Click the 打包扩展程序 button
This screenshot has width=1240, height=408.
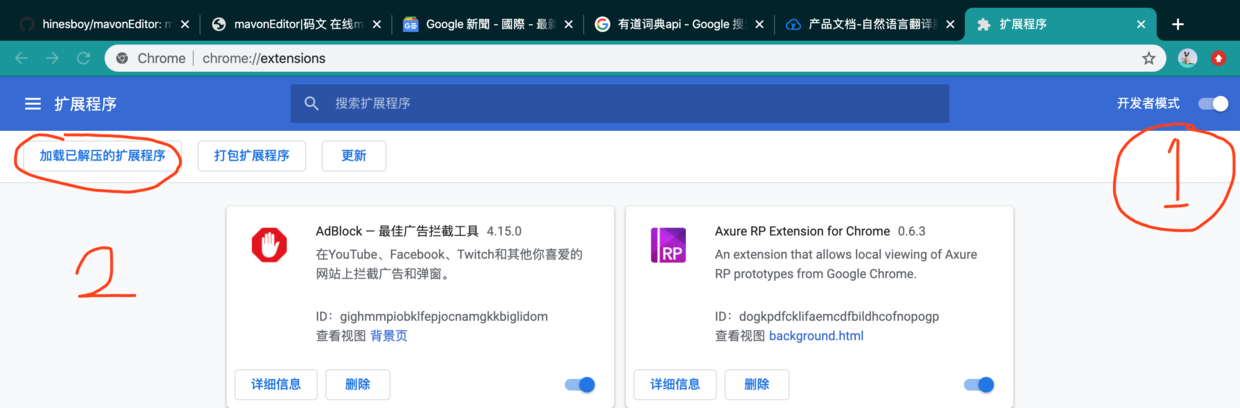pos(252,156)
